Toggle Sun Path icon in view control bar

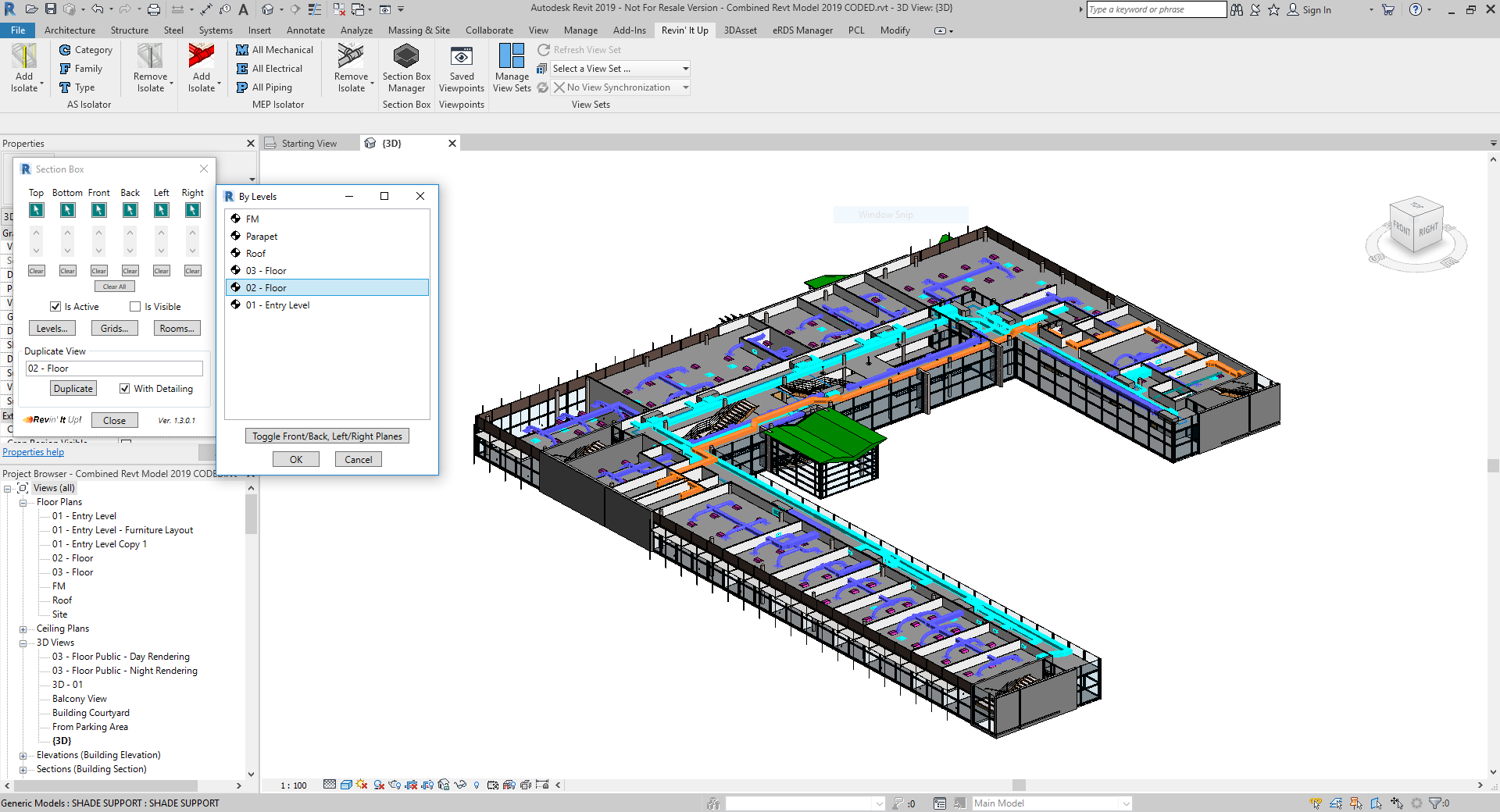coord(362,785)
